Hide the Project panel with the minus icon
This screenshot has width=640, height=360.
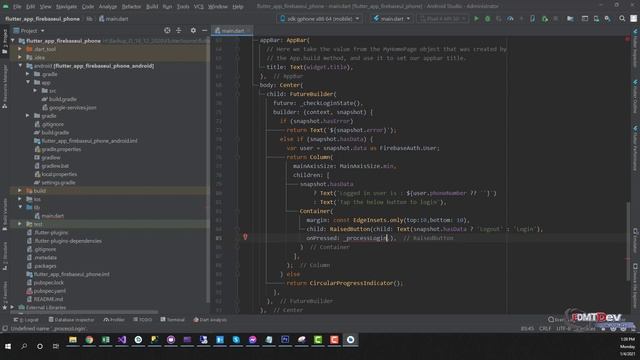(204, 31)
